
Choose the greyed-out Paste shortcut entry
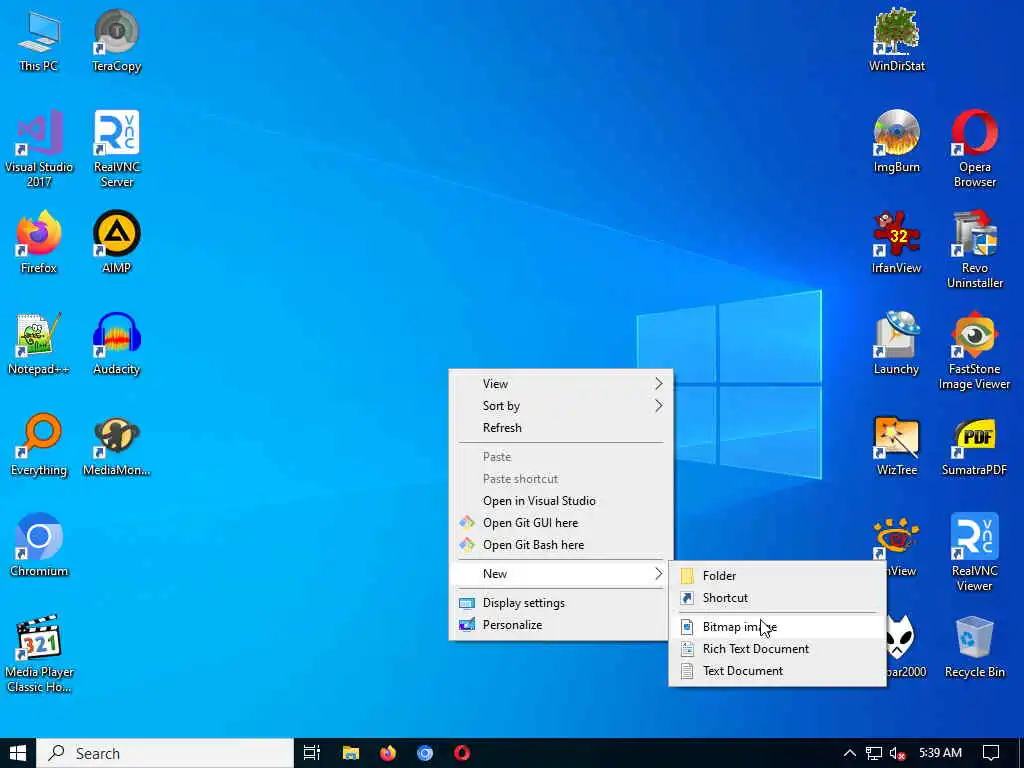pyautogui.click(x=561, y=479)
